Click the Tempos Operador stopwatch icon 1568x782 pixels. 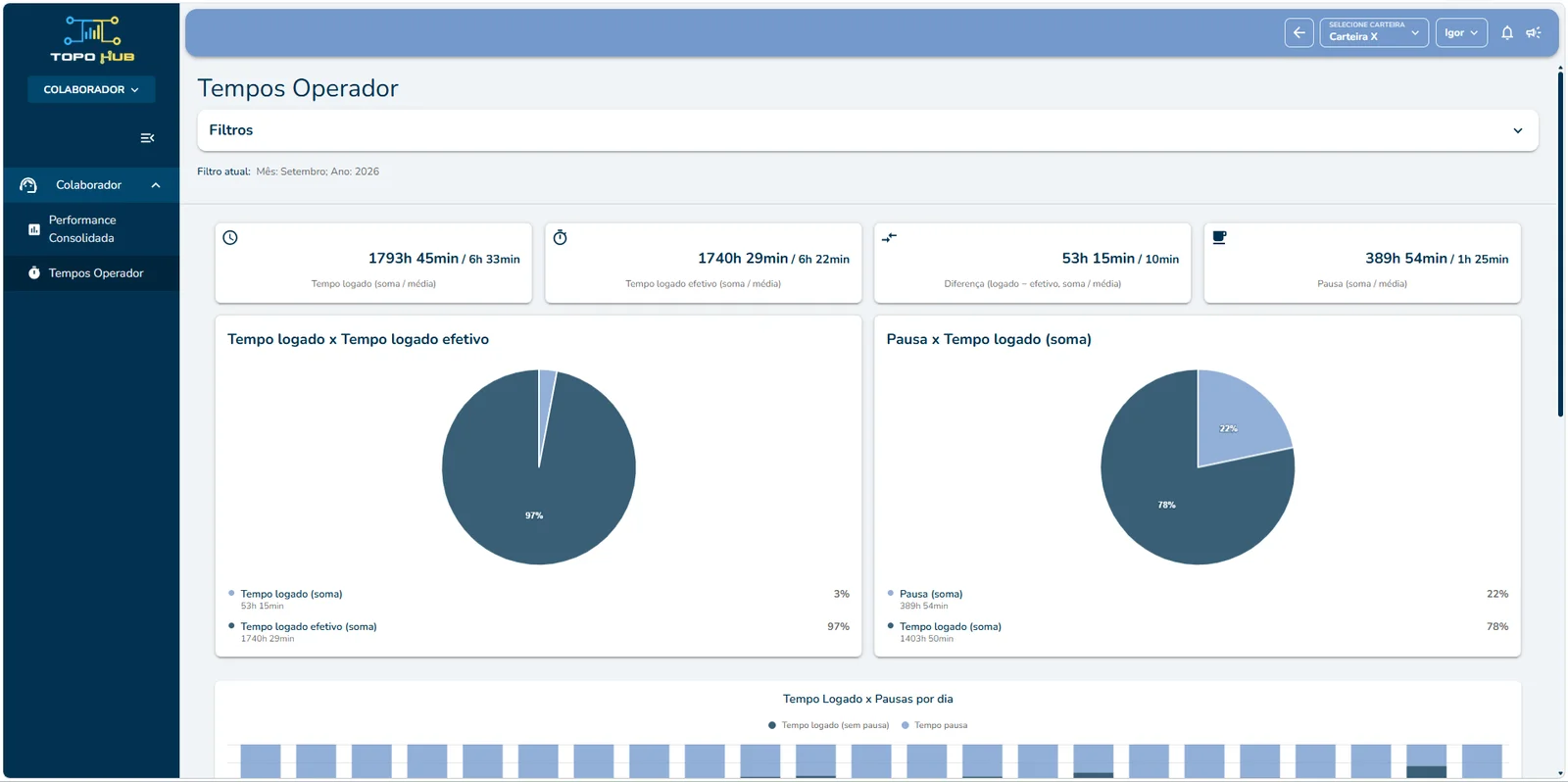pyautogui.click(x=34, y=273)
